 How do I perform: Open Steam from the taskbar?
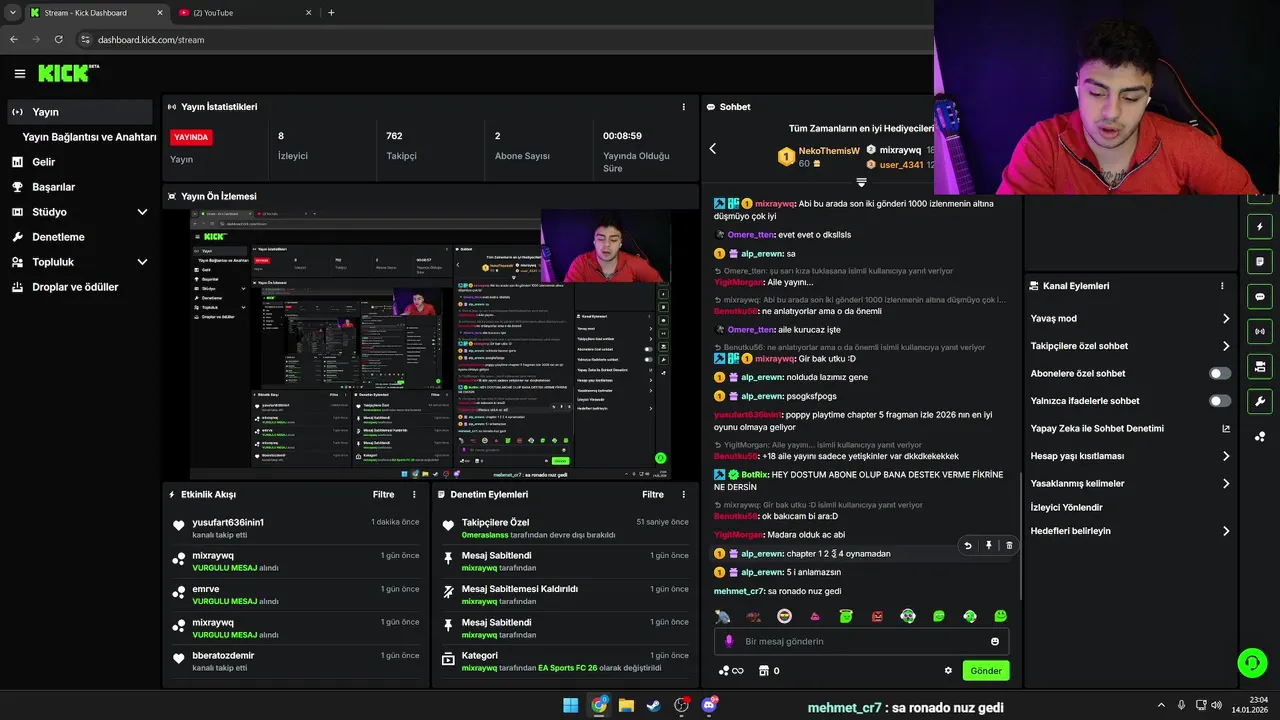click(x=654, y=705)
